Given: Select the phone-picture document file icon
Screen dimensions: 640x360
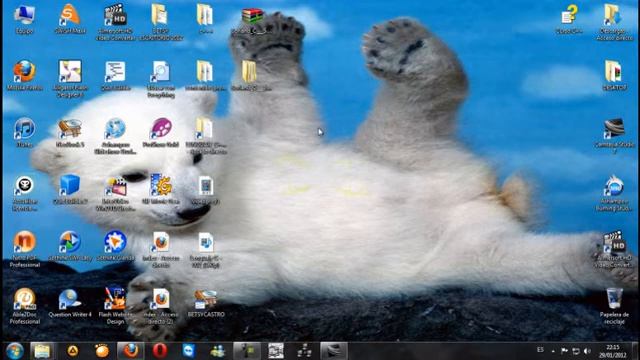Looking at the screenshot, I should [206, 185].
